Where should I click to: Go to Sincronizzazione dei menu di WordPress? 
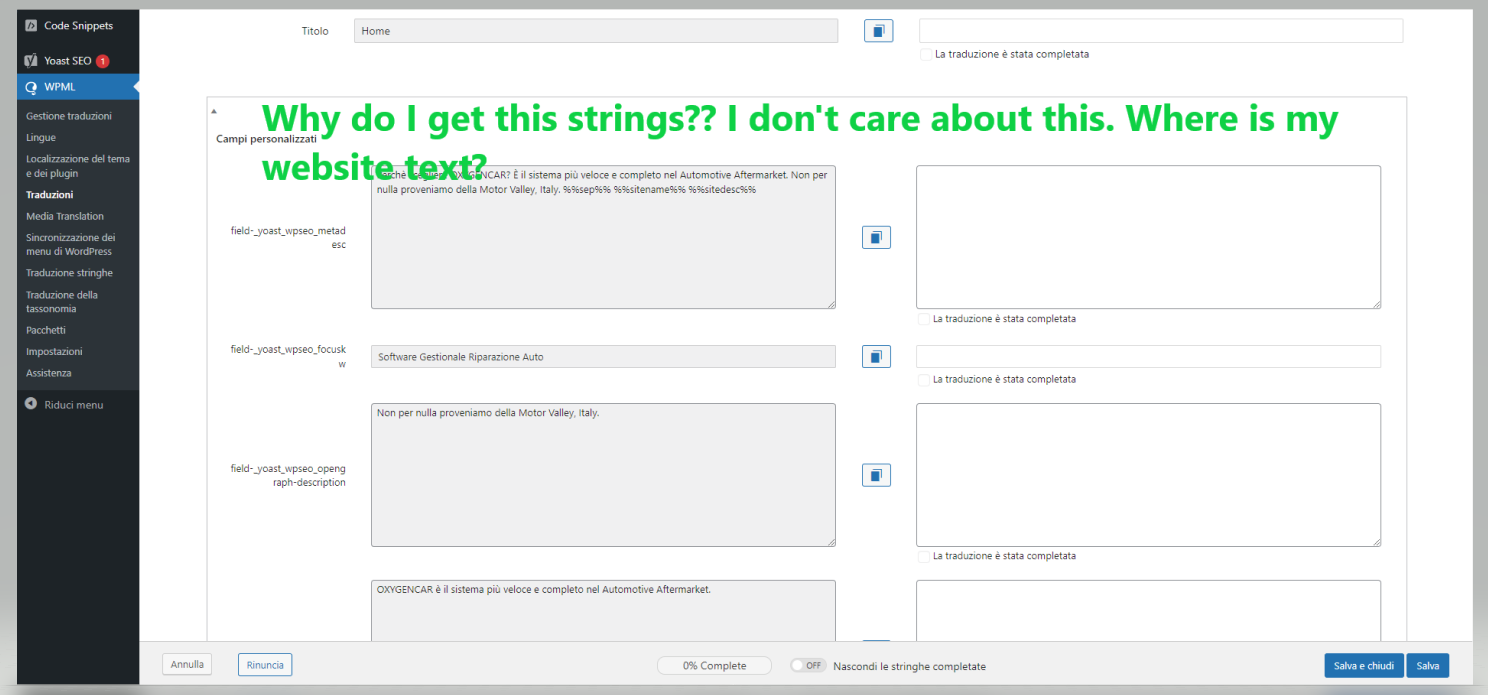click(71, 244)
